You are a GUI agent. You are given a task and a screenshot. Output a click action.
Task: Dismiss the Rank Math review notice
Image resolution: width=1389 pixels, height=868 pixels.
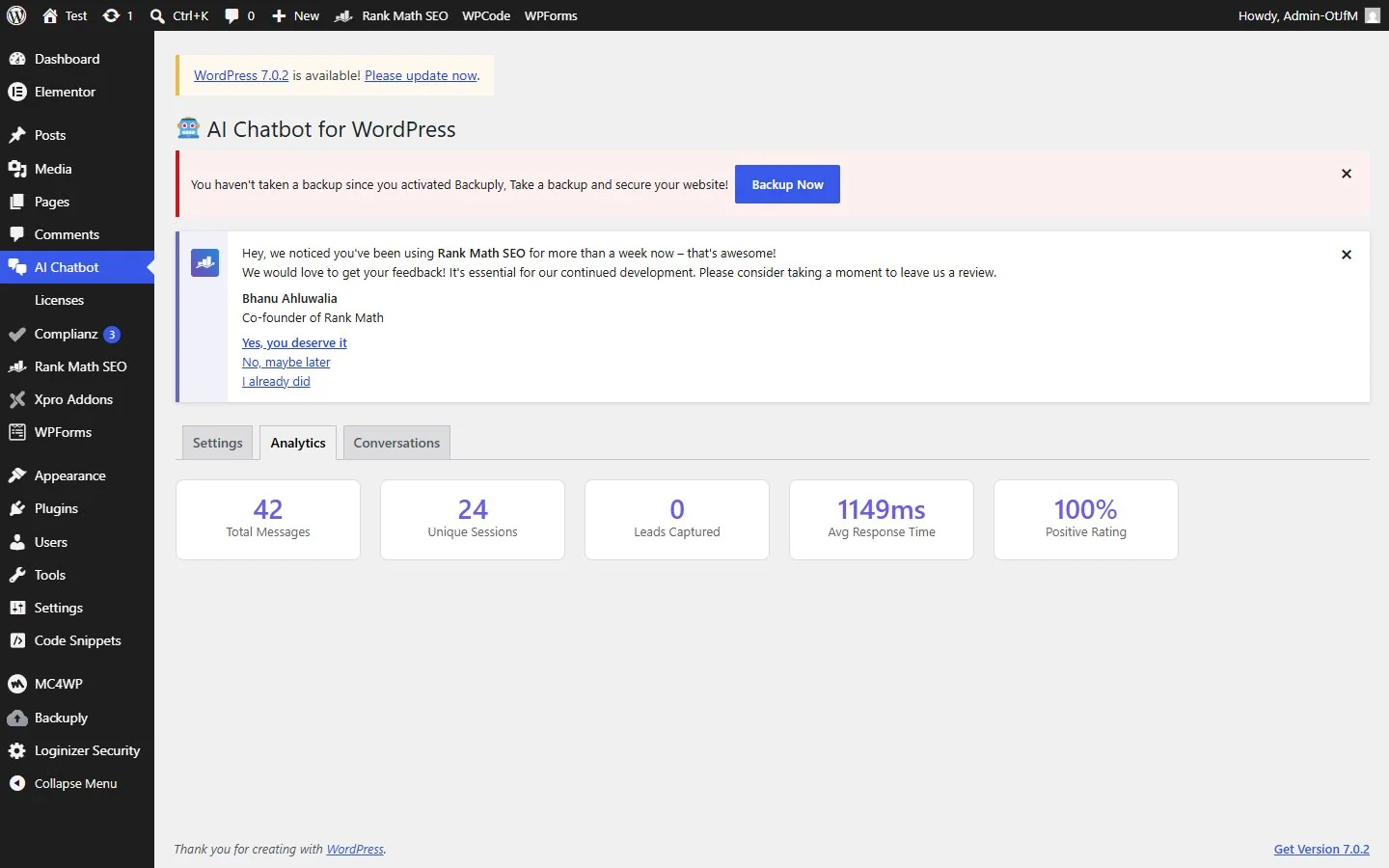click(x=1347, y=255)
